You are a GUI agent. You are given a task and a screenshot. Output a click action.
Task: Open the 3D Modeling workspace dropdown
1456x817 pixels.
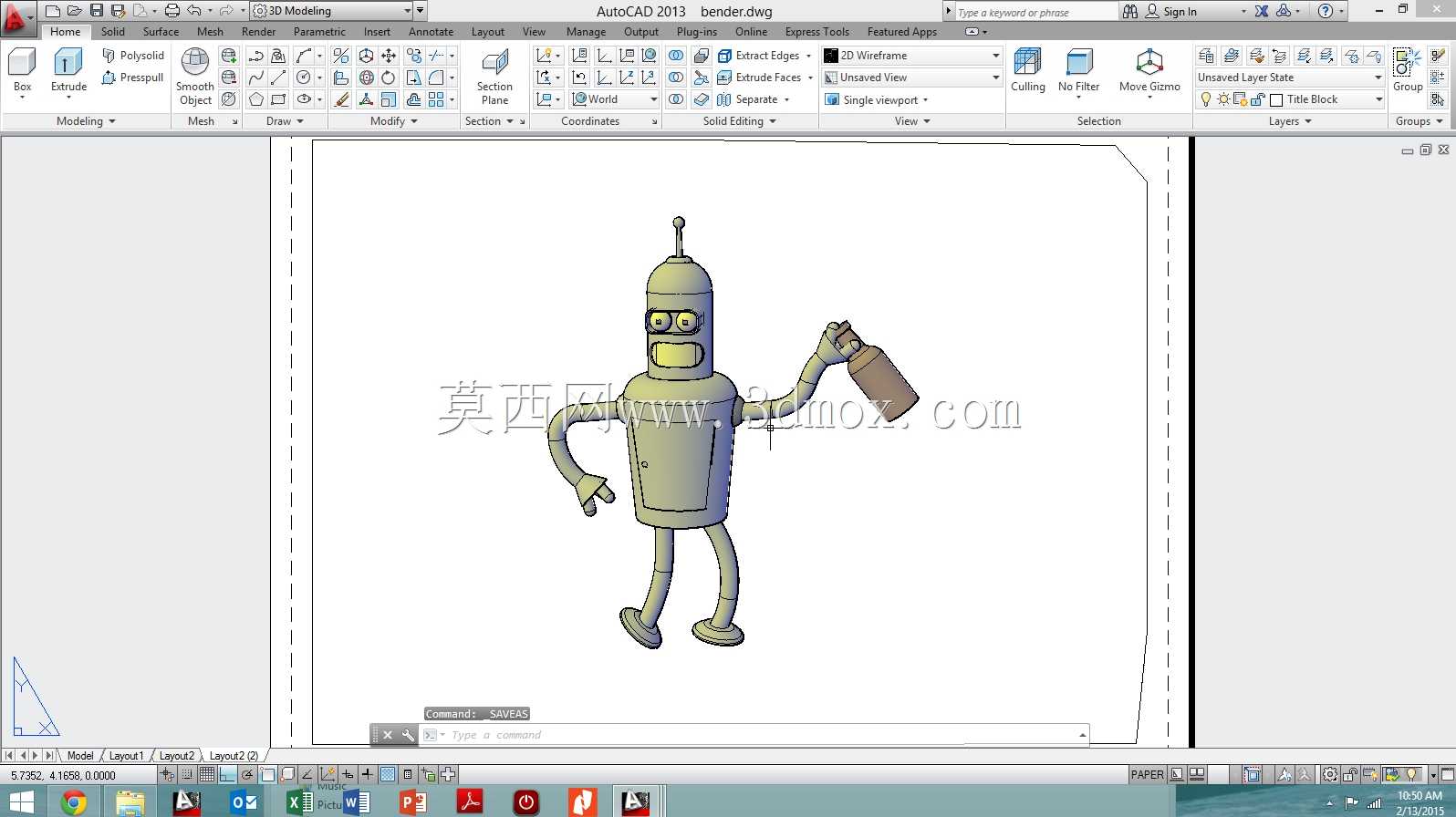(332, 11)
